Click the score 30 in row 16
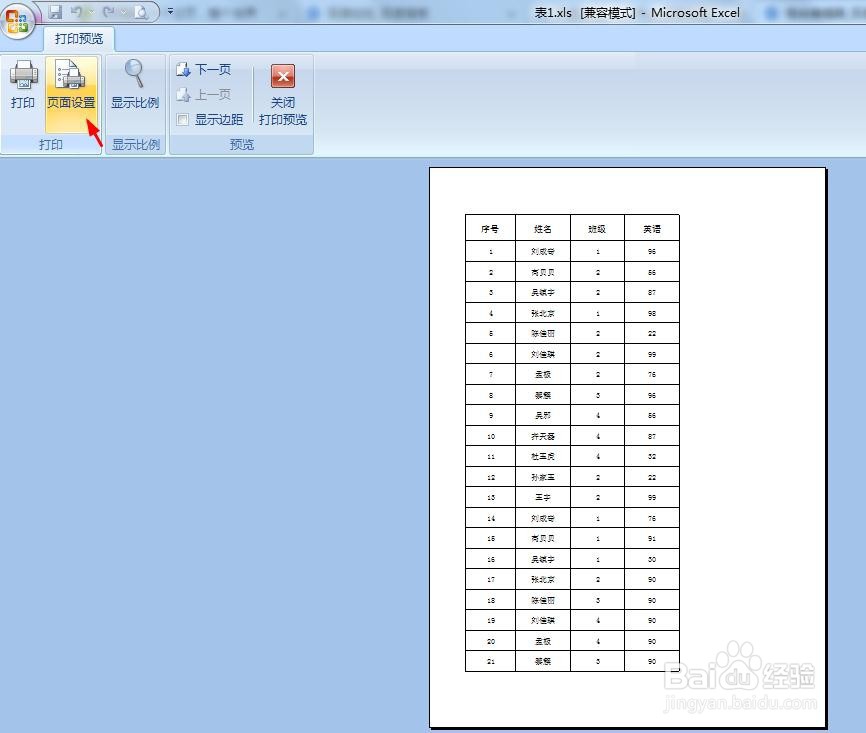The height and width of the screenshot is (733, 866). 652,560
